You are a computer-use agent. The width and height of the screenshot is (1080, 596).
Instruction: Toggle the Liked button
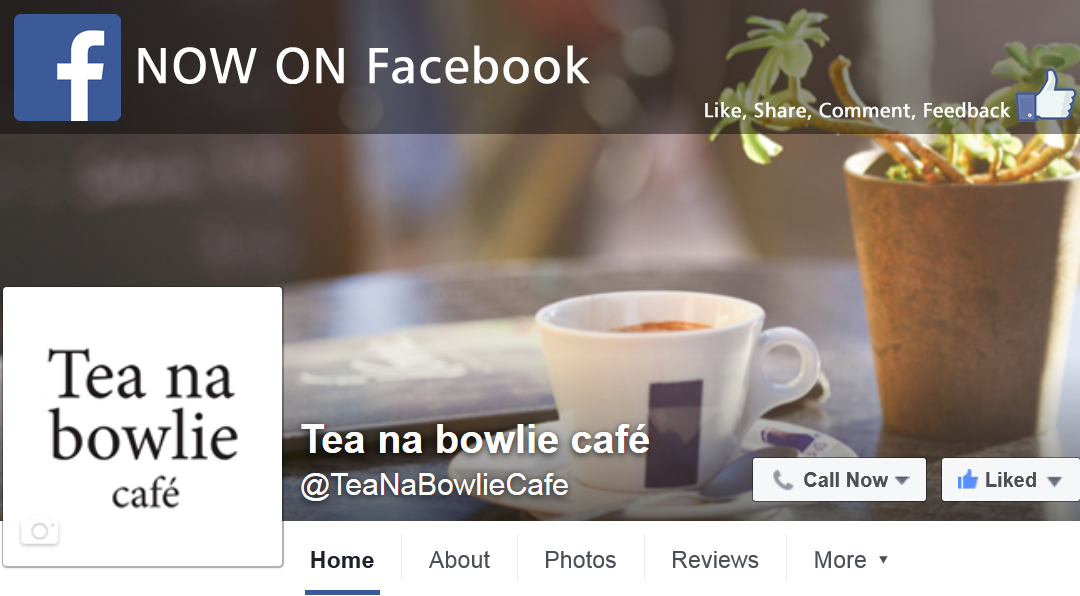[1010, 480]
